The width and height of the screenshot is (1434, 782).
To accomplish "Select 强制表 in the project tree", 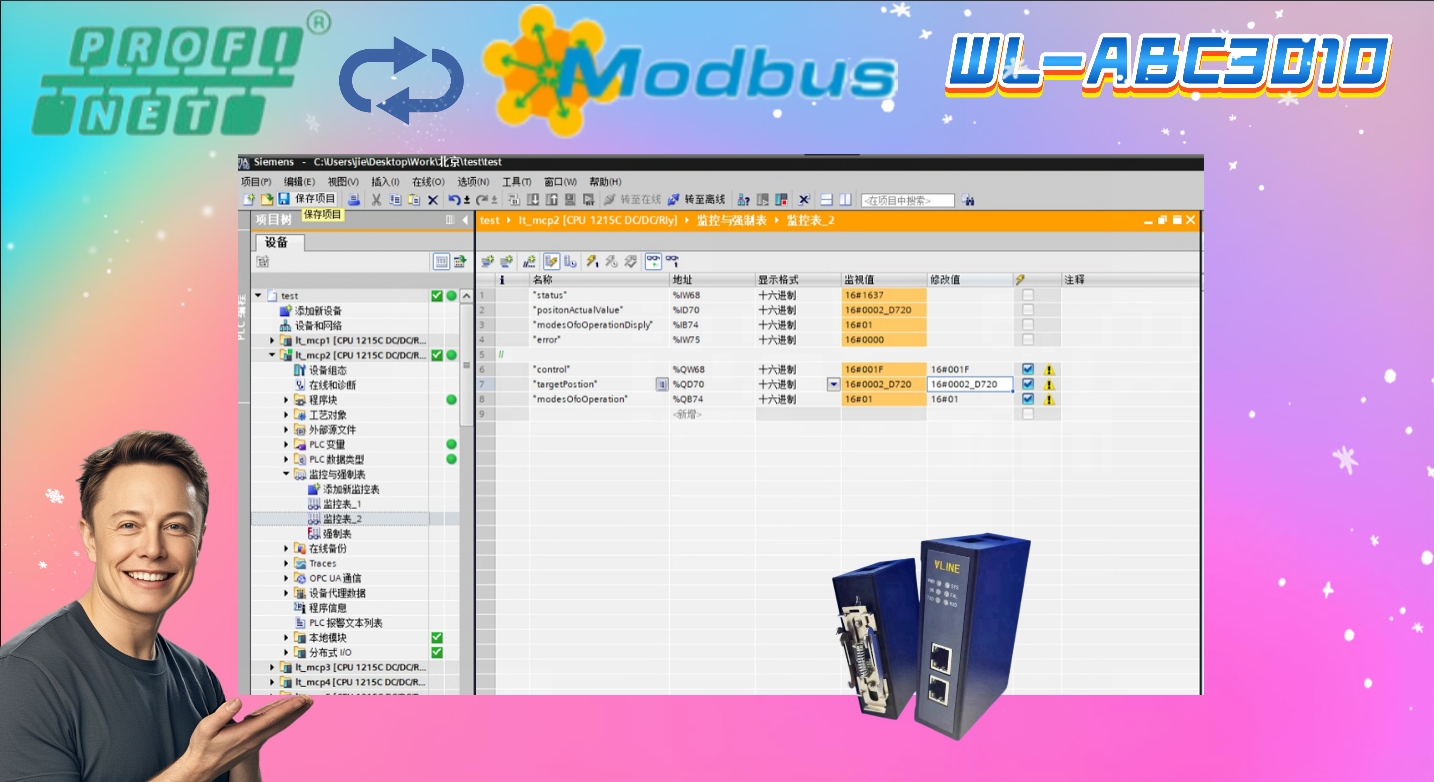I will [329, 534].
